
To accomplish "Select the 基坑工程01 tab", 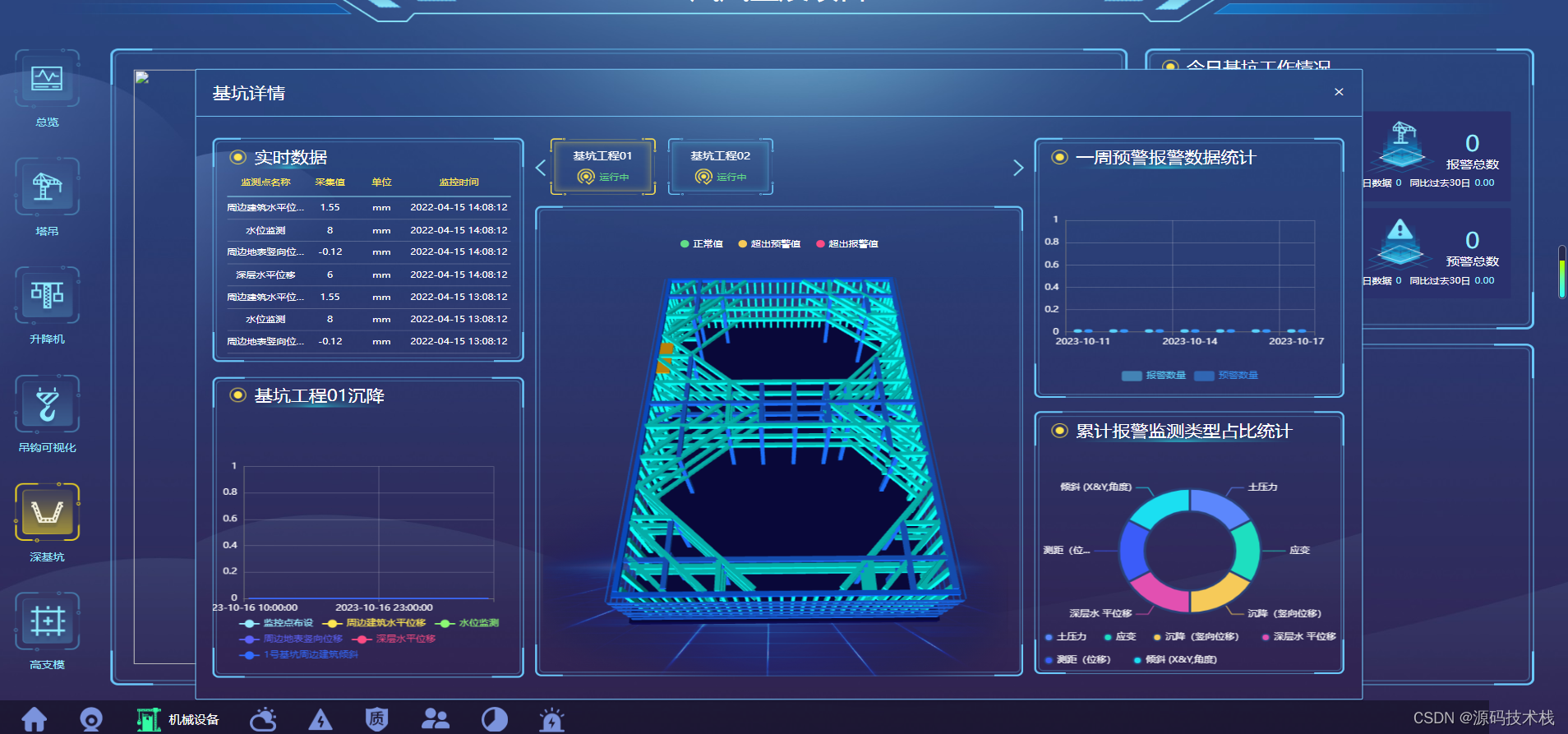I will [x=603, y=166].
